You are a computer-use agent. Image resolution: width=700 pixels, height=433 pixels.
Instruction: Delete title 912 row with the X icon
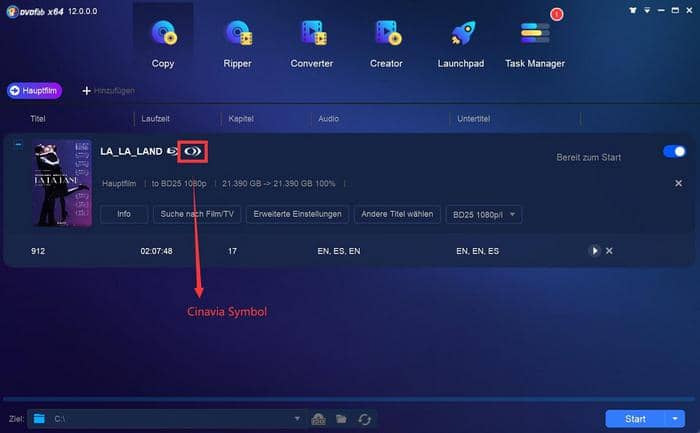tap(609, 251)
